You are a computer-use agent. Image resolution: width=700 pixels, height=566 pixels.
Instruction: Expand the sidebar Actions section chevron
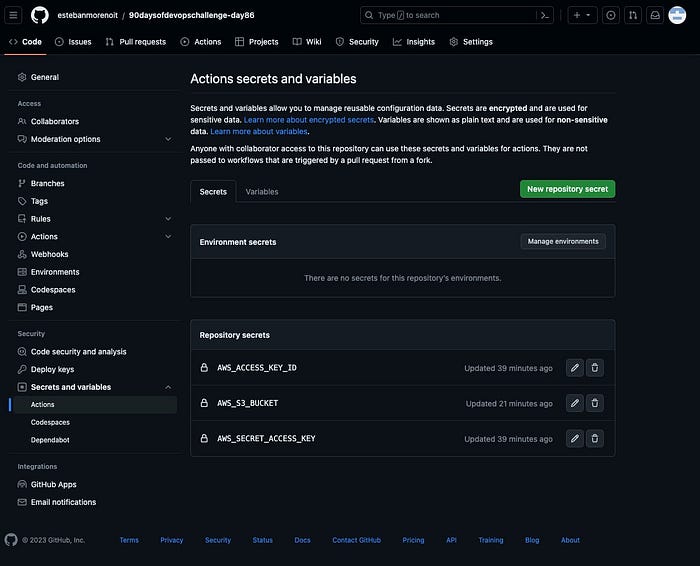point(168,237)
